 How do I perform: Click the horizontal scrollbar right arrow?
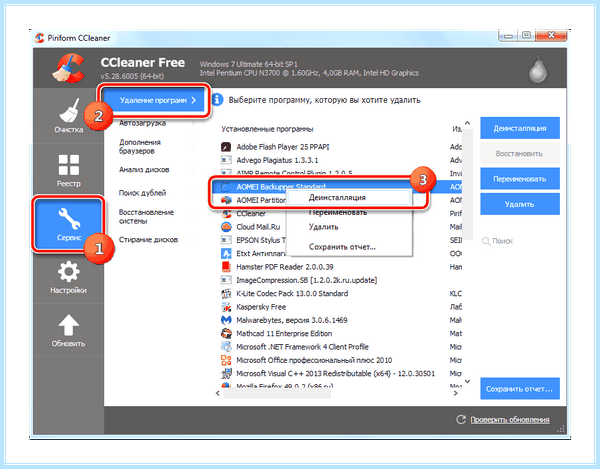pyautogui.click(x=456, y=393)
